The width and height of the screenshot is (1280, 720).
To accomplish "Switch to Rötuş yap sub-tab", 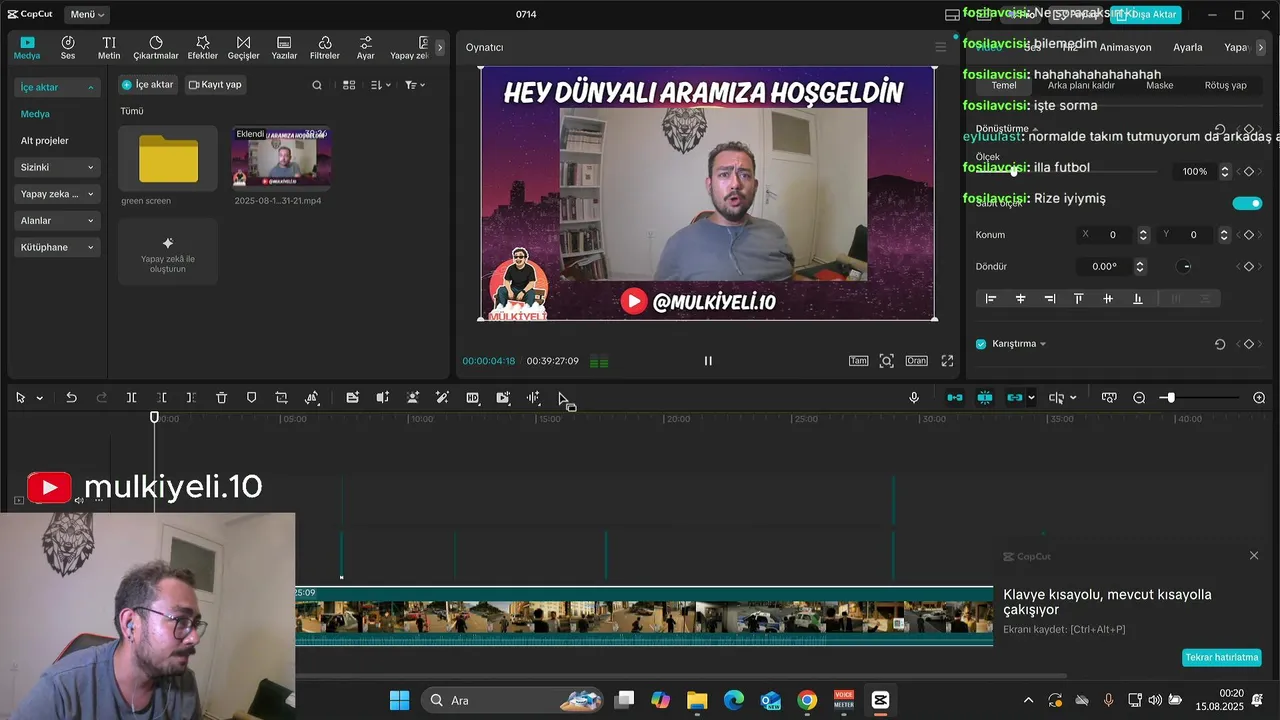I will coord(1225,86).
